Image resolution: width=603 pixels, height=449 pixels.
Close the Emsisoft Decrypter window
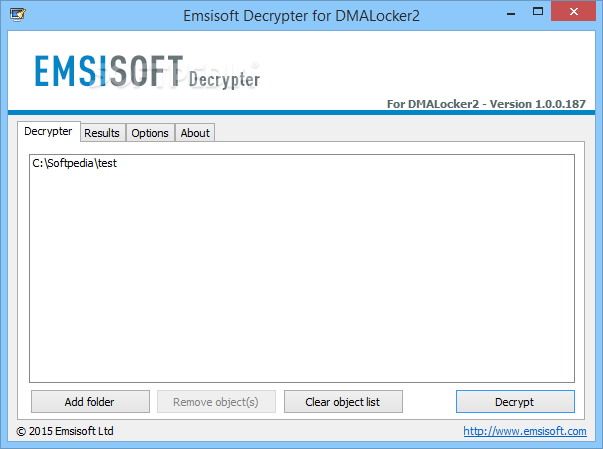(573, 12)
